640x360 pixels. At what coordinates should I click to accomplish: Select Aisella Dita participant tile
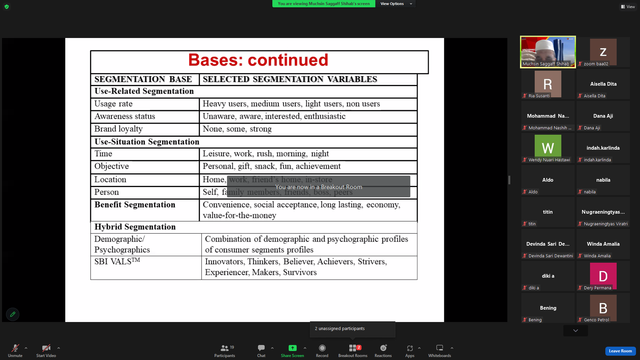pos(603,84)
